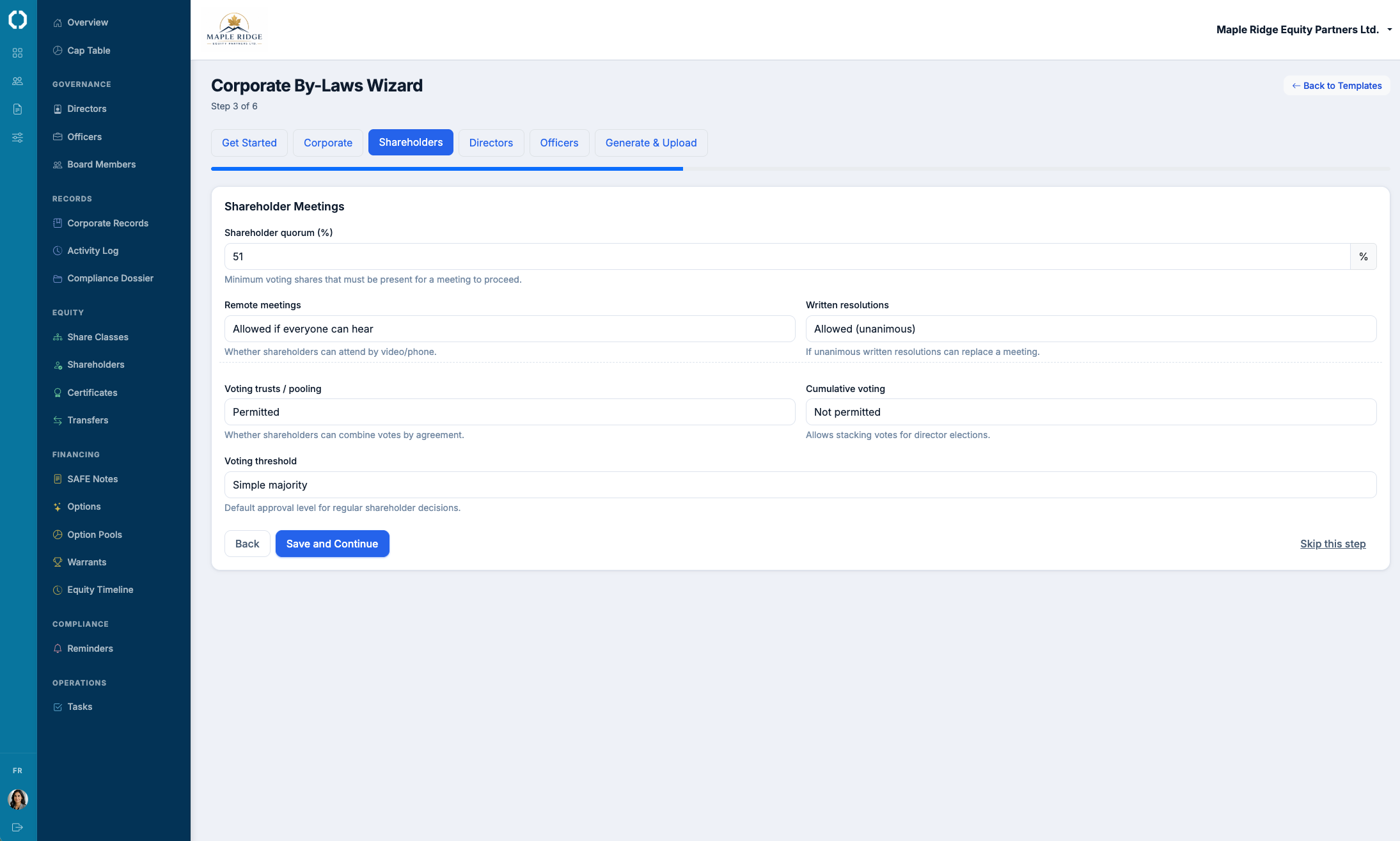Click the user avatar photo
The image size is (1400, 841).
click(18, 799)
